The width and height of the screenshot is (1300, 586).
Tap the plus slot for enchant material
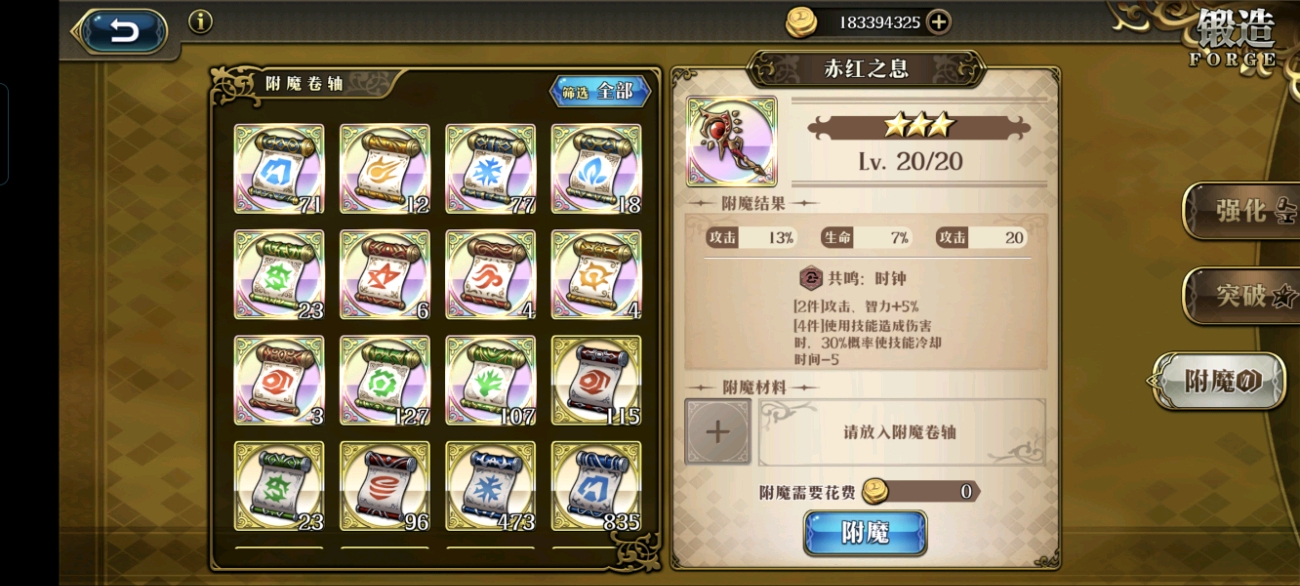pos(718,432)
